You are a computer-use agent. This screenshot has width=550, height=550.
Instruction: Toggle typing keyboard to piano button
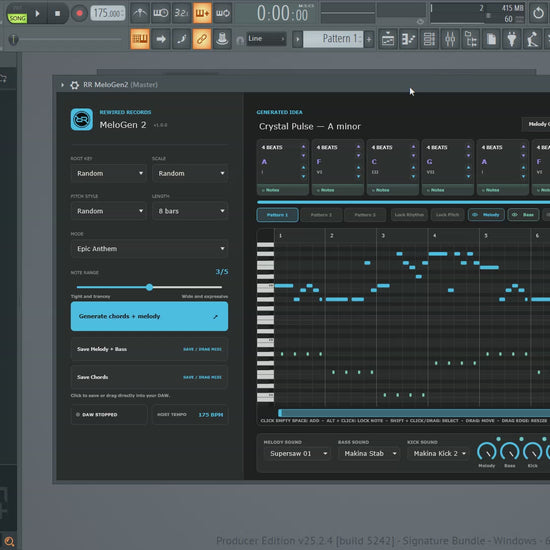(x=140, y=39)
